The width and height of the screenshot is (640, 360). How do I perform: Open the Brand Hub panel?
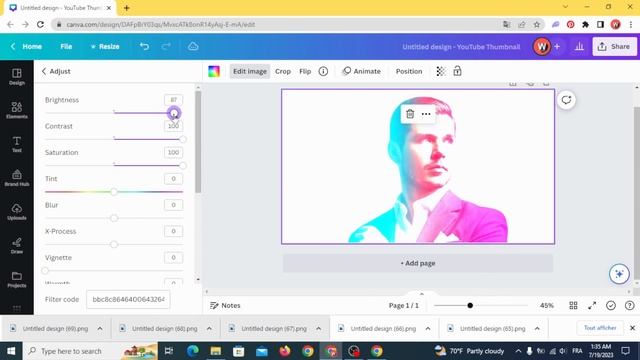pos(17,178)
